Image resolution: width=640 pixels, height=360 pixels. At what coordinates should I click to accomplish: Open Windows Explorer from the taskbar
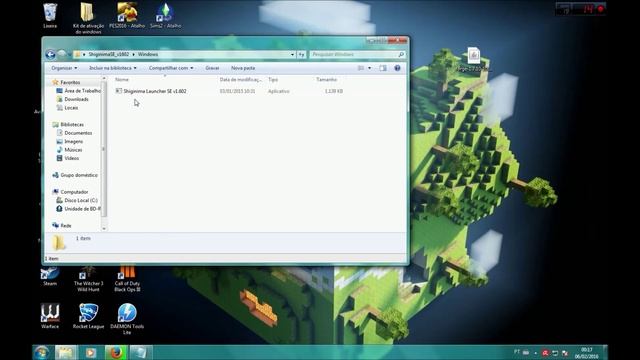[66, 353]
